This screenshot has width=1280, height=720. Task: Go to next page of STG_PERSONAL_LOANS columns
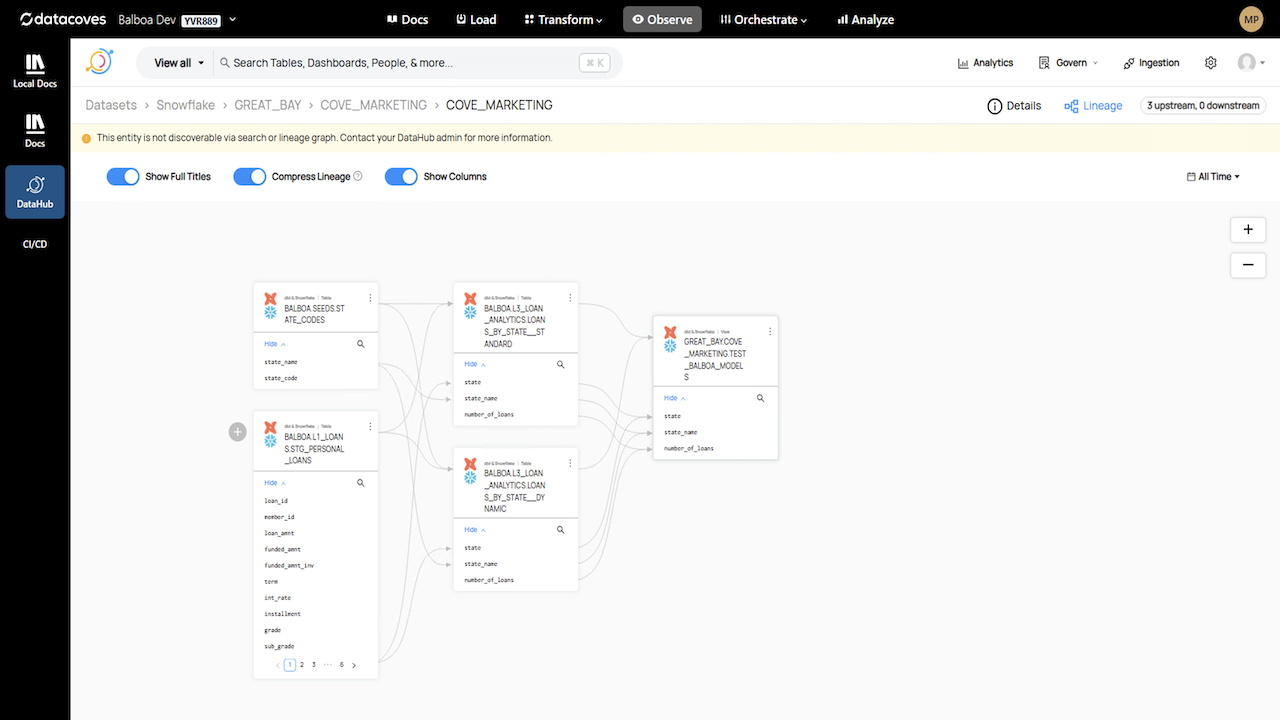point(354,665)
